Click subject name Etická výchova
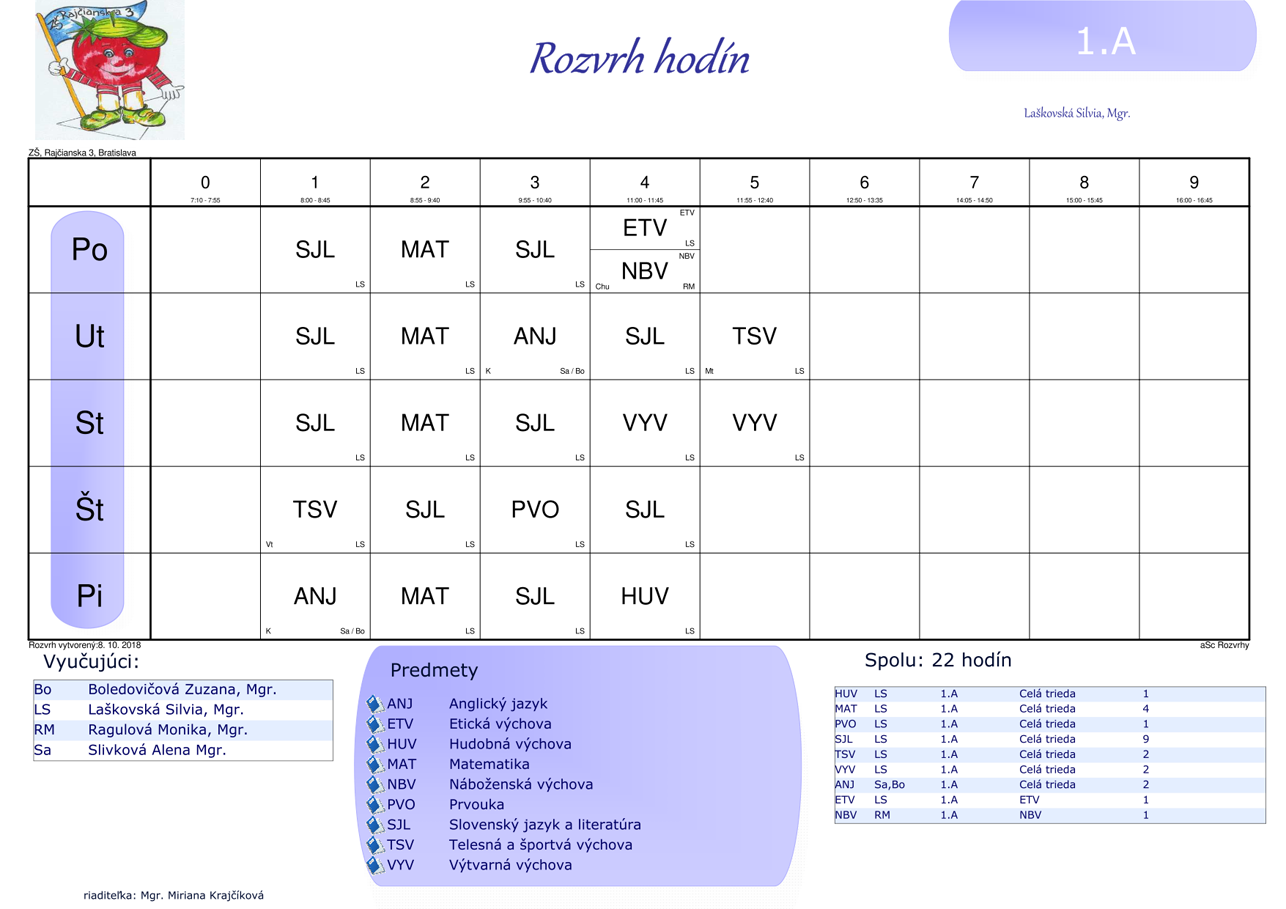1286x909 pixels. [500, 724]
